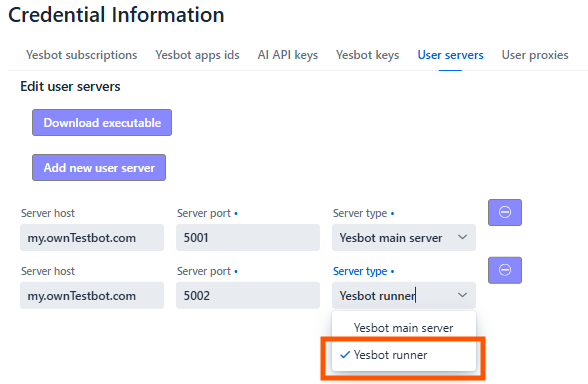The height and width of the screenshot is (384, 588).
Task: Focus the first row's Server host field
Action: tap(92, 237)
